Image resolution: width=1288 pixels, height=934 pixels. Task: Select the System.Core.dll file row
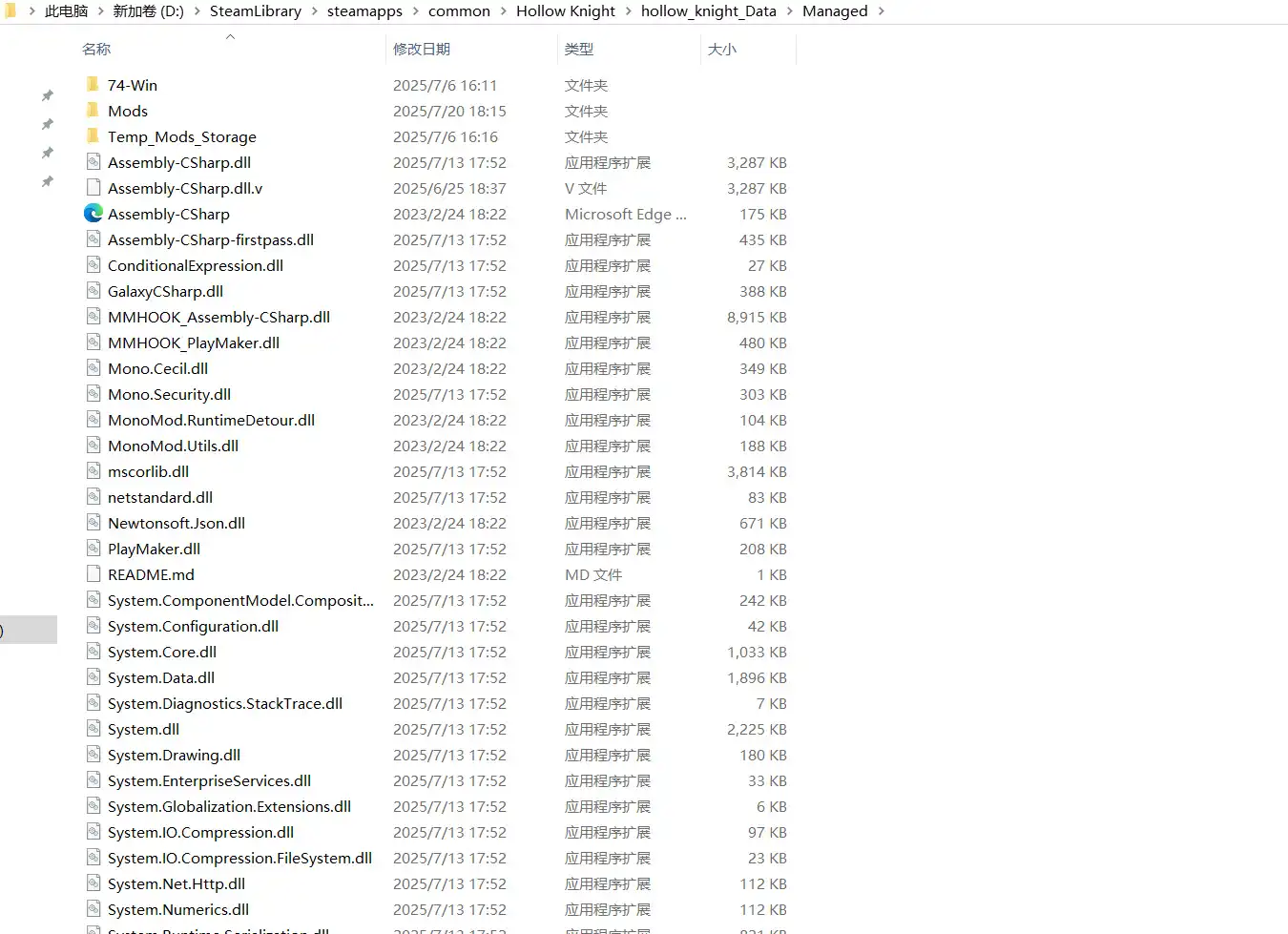[x=161, y=652]
